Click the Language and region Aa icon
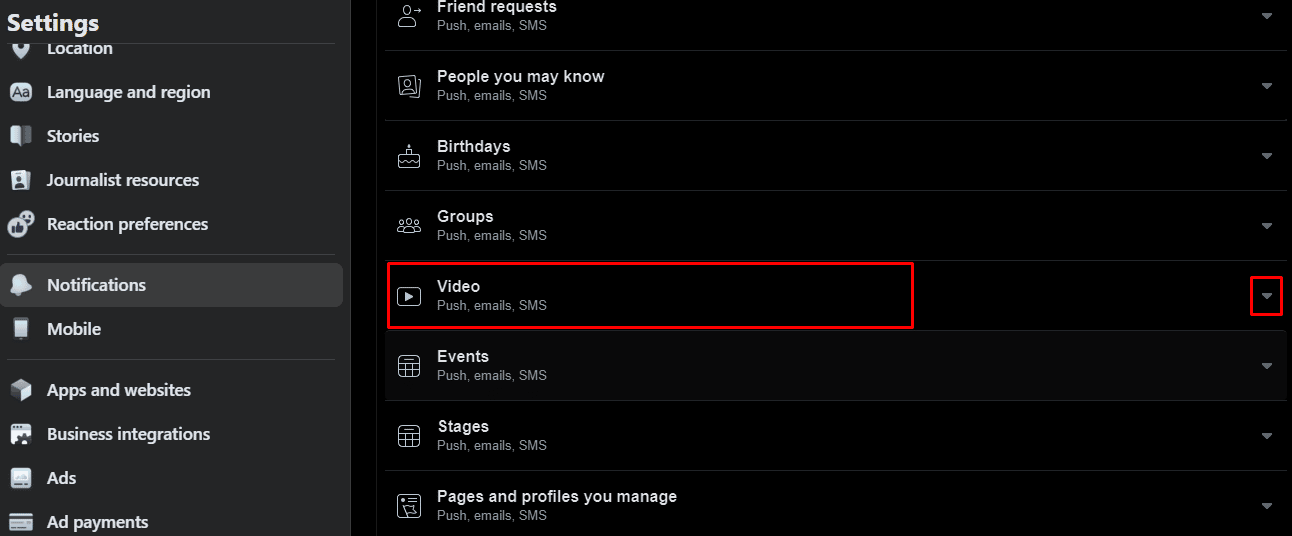1292x536 pixels. [21, 92]
